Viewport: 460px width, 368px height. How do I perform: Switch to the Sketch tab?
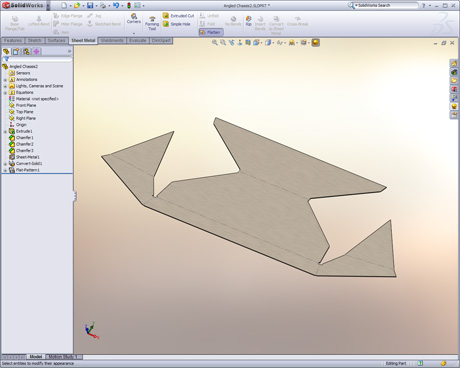34,40
